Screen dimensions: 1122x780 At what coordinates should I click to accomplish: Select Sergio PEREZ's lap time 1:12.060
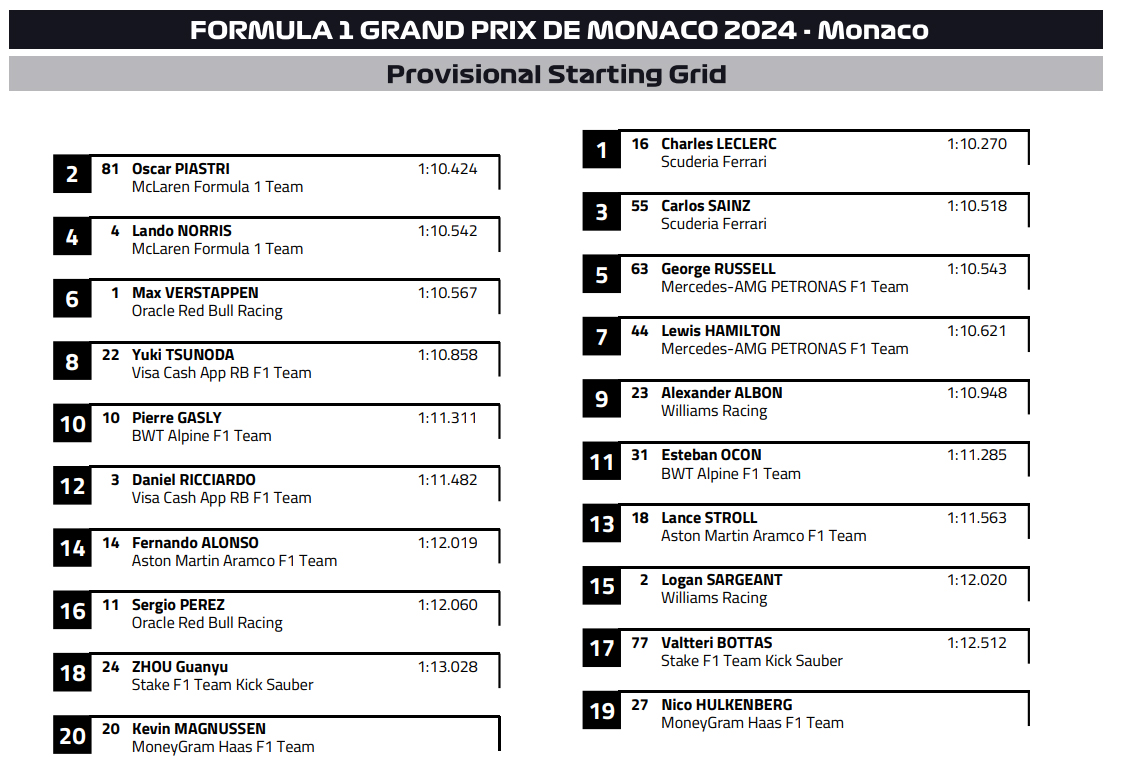[x=447, y=605]
